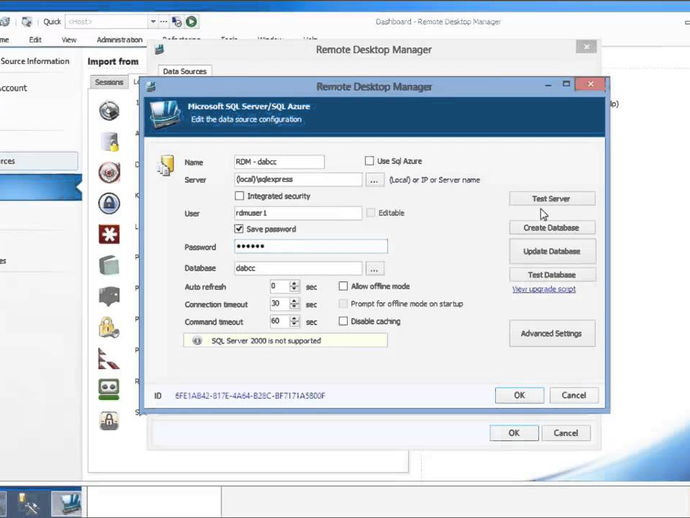Screen dimensions: 690x518
Task: Choose the red circular target import icon
Action: point(109,173)
